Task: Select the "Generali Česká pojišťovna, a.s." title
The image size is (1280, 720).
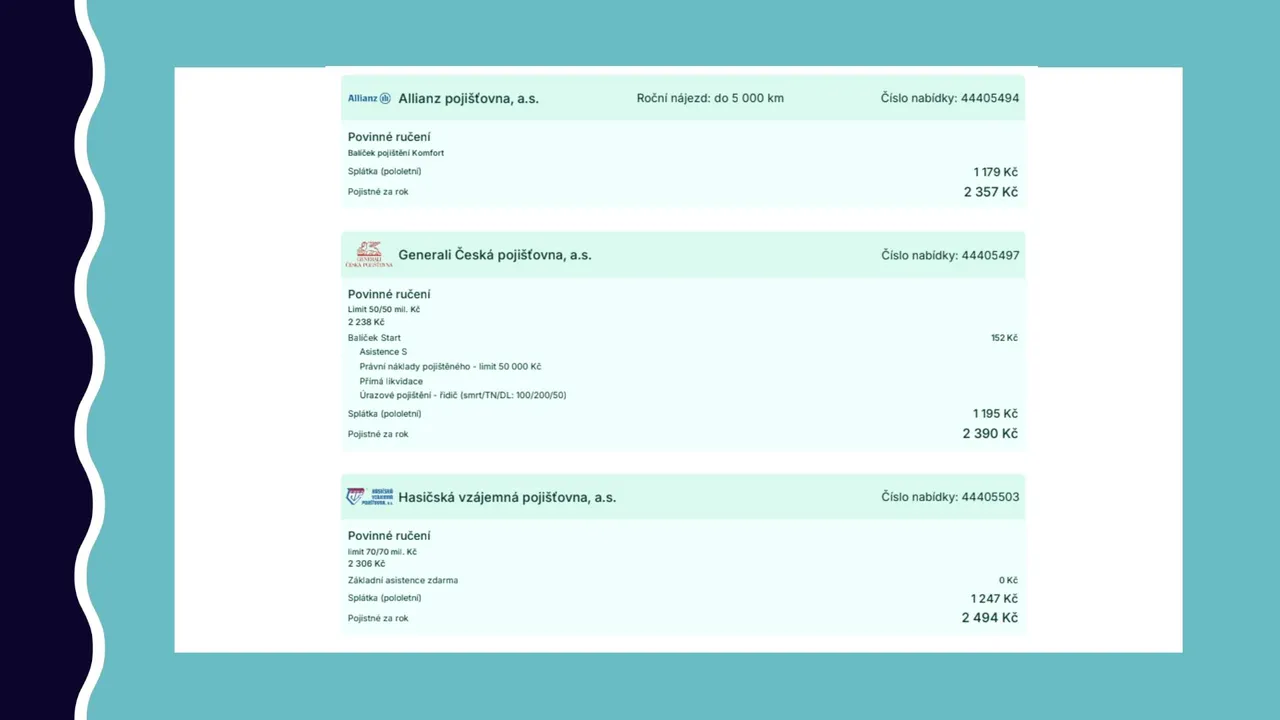Action: pos(495,255)
